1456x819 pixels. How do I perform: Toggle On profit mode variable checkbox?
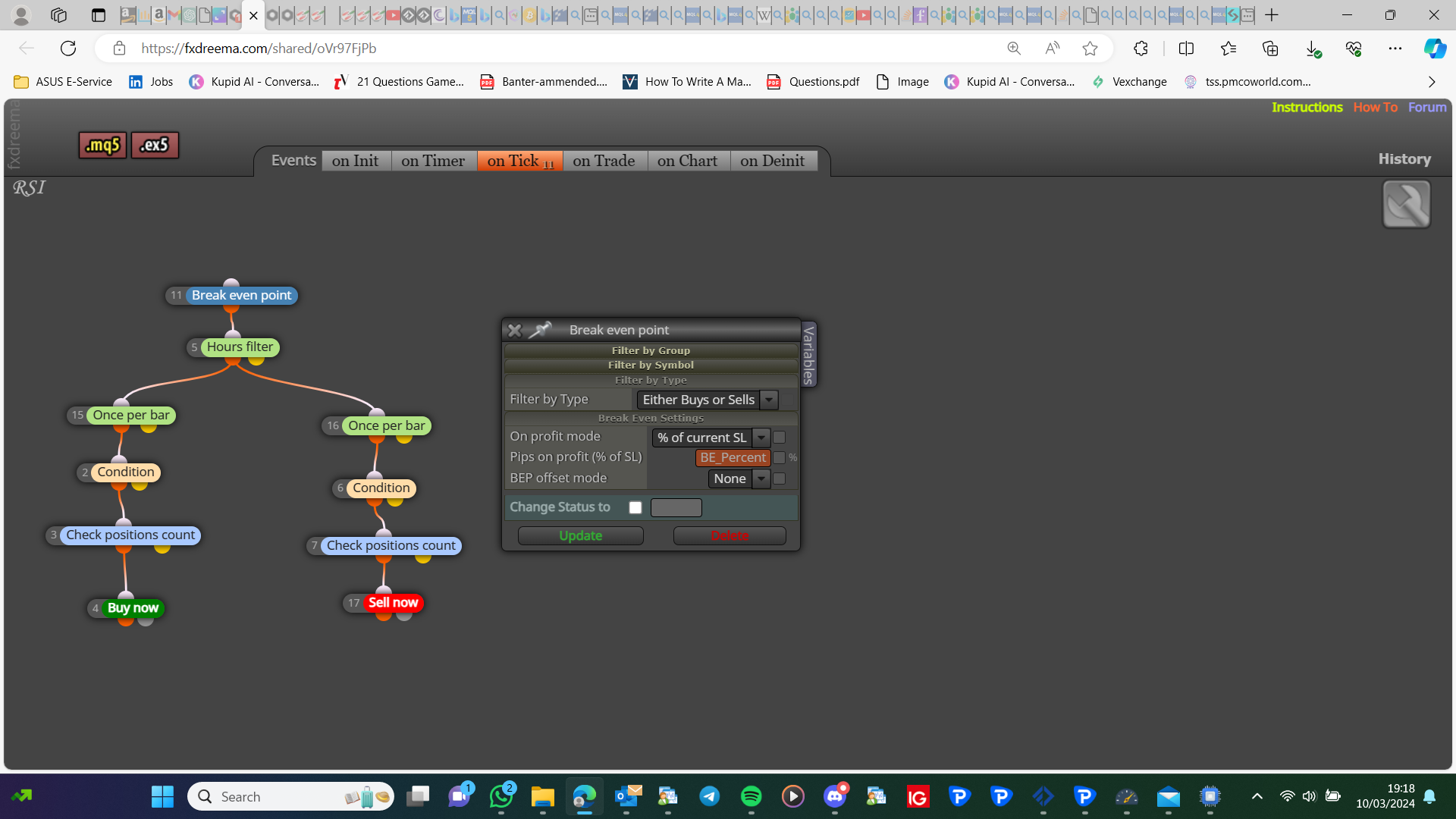(x=779, y=438)
